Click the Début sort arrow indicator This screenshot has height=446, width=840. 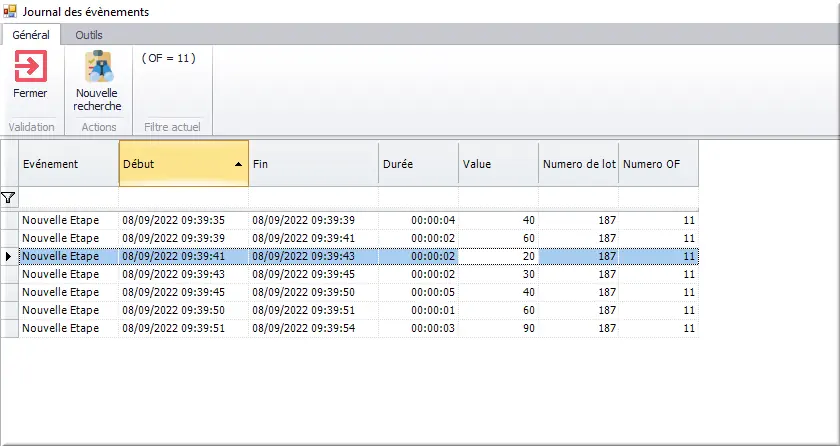coord(239,164)
